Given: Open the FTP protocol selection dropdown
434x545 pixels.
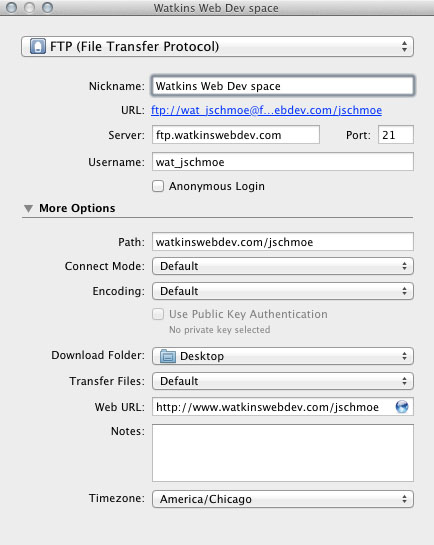Looking at the screenshot, I should click(x=217, y=46).
